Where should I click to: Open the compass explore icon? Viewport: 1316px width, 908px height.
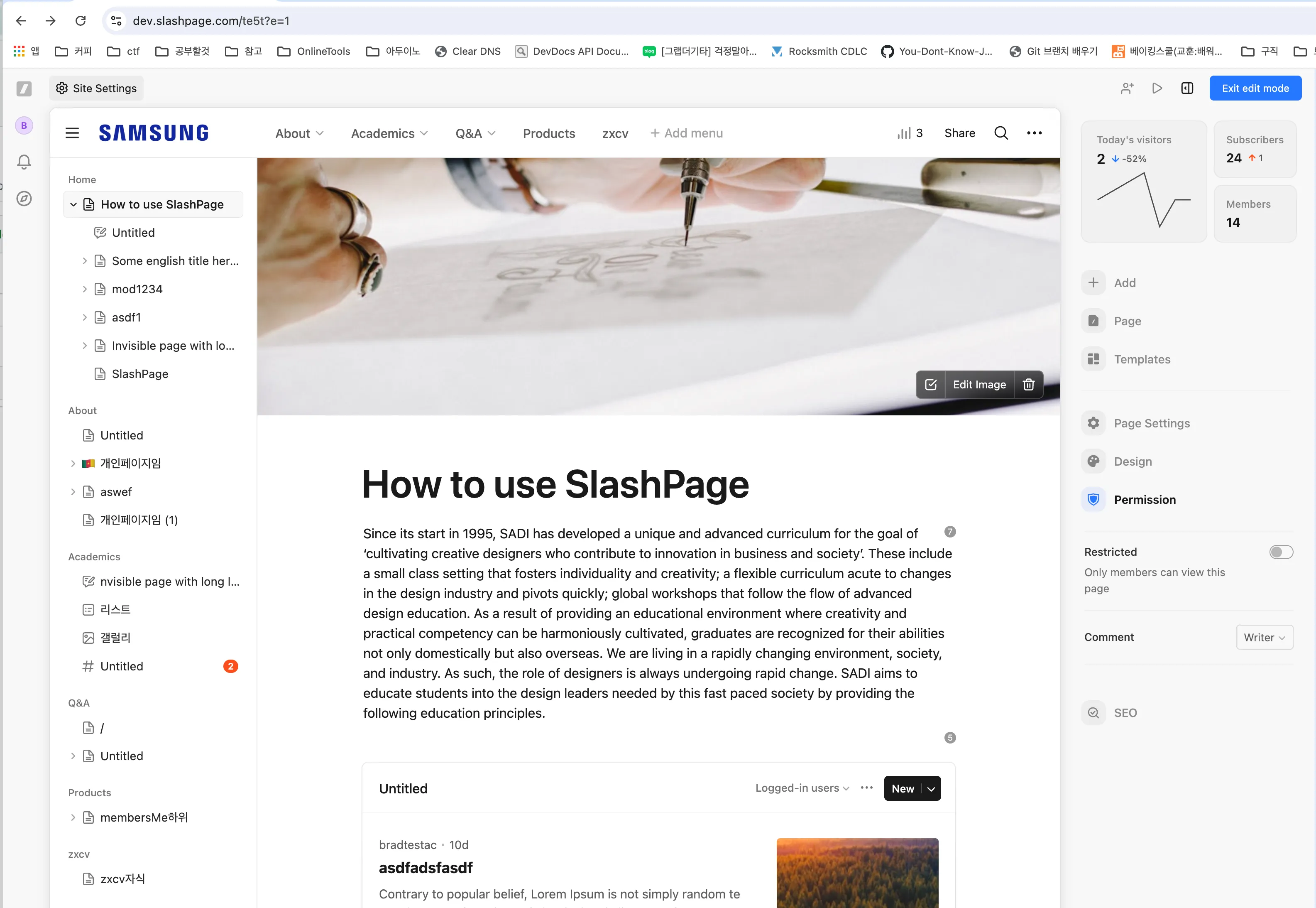24,199
